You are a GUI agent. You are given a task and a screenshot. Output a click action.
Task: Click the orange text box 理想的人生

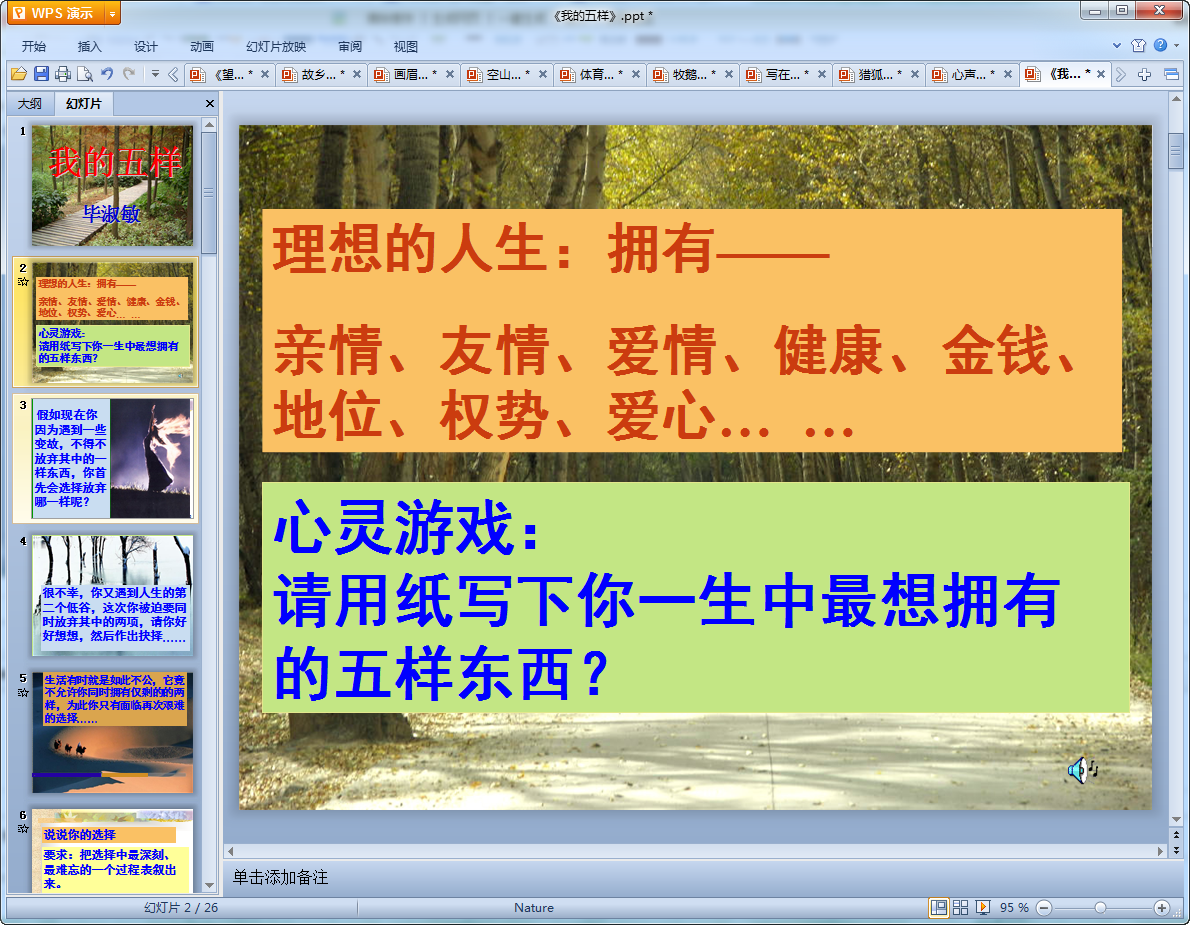691,330
